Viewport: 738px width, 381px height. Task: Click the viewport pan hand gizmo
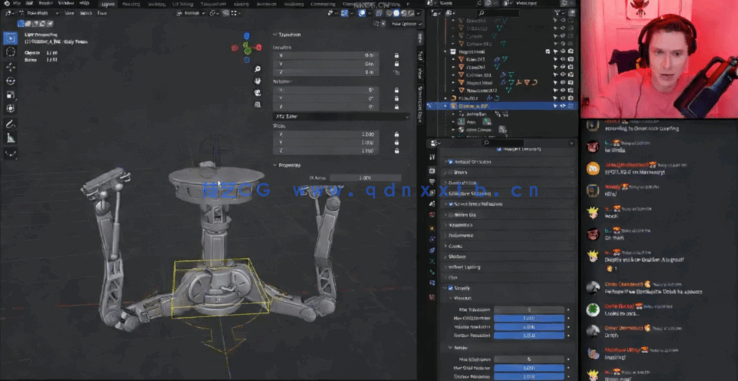coord(257,81)
